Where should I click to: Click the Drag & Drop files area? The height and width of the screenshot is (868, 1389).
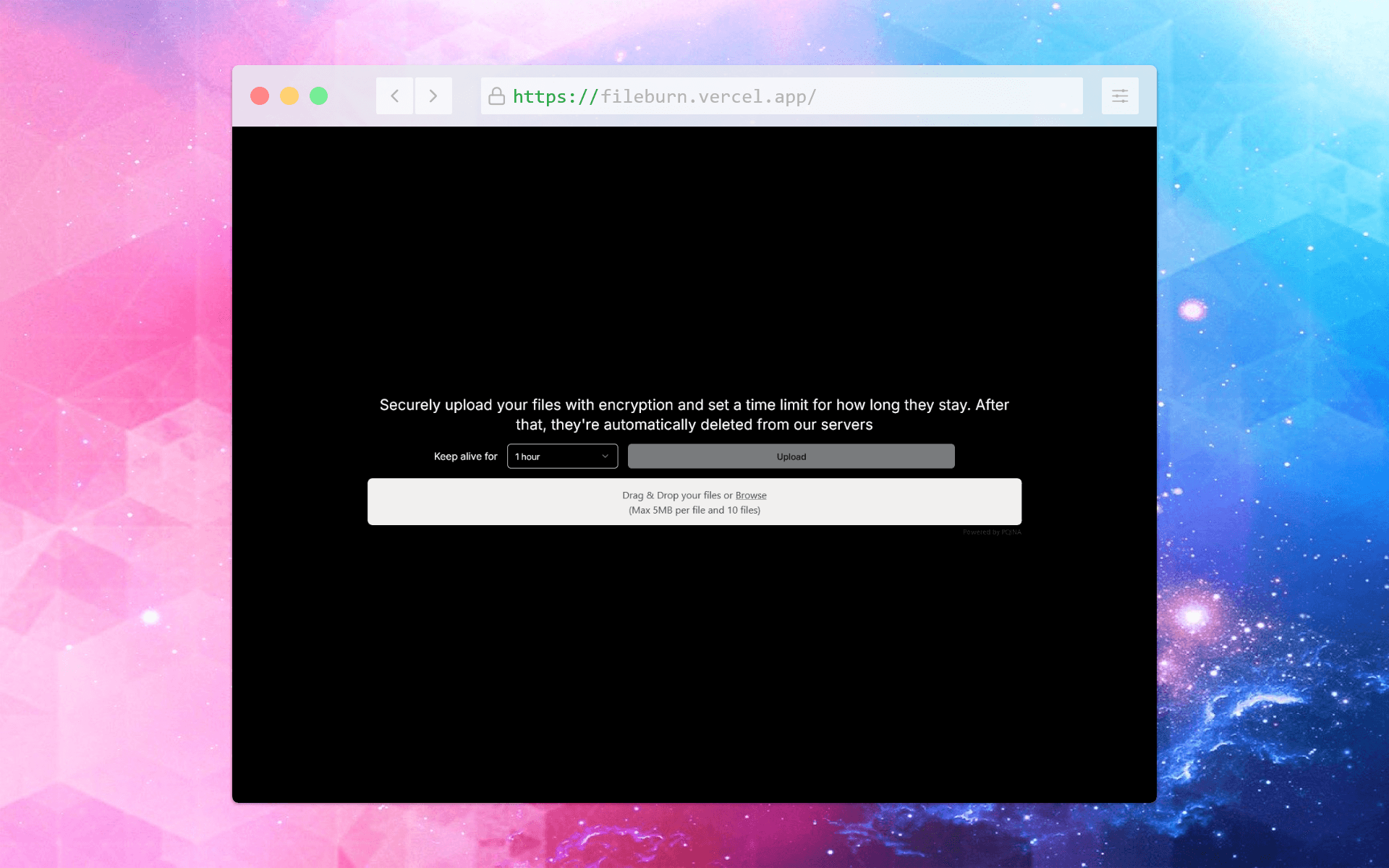[694, 502]
